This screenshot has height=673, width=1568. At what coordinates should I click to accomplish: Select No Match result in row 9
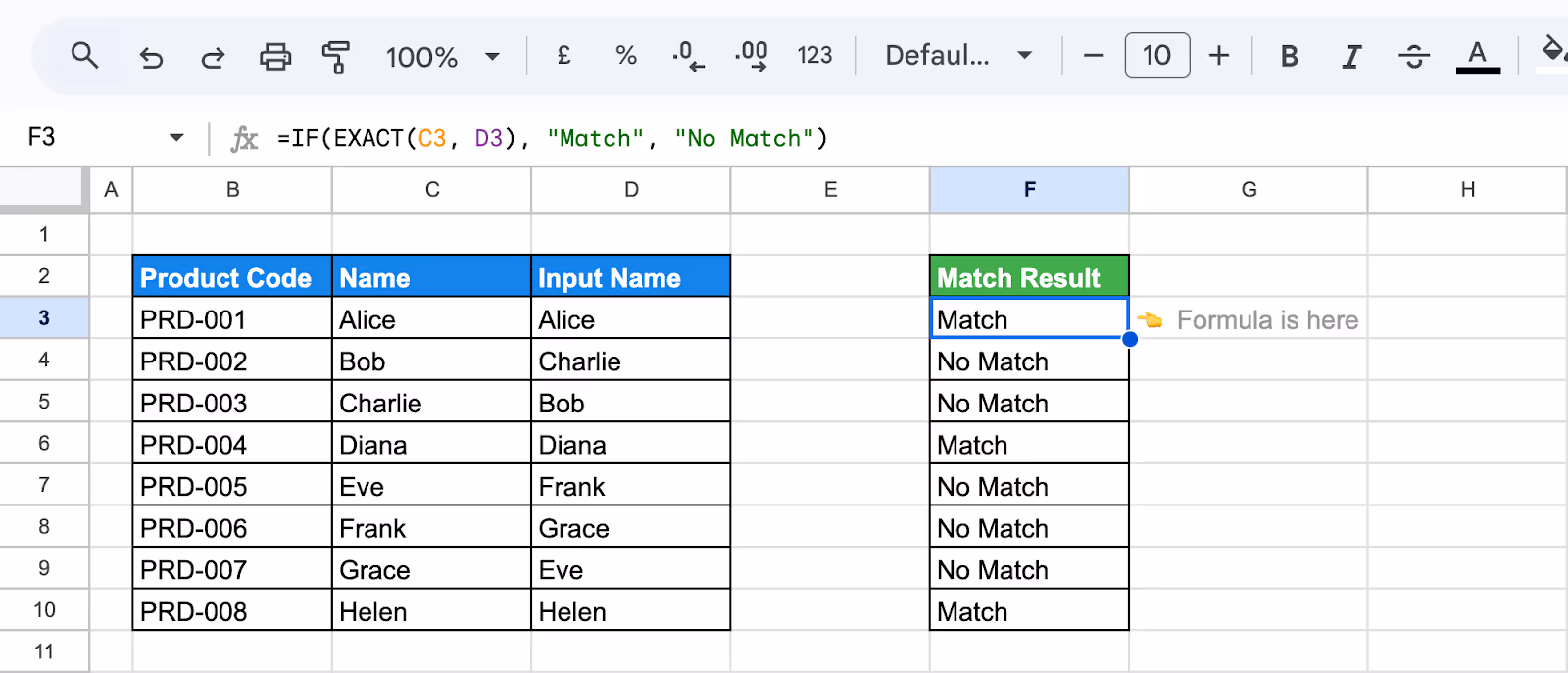(1029, 570)
